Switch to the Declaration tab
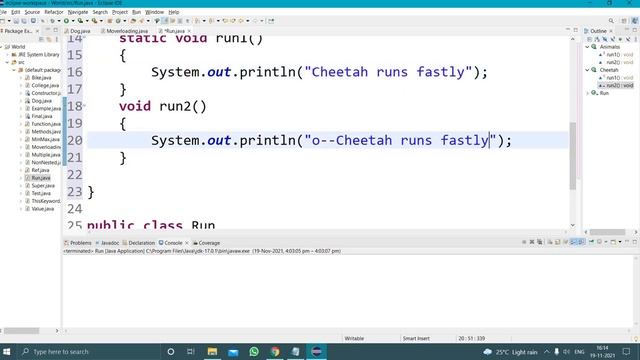 (x=142, y=243)
